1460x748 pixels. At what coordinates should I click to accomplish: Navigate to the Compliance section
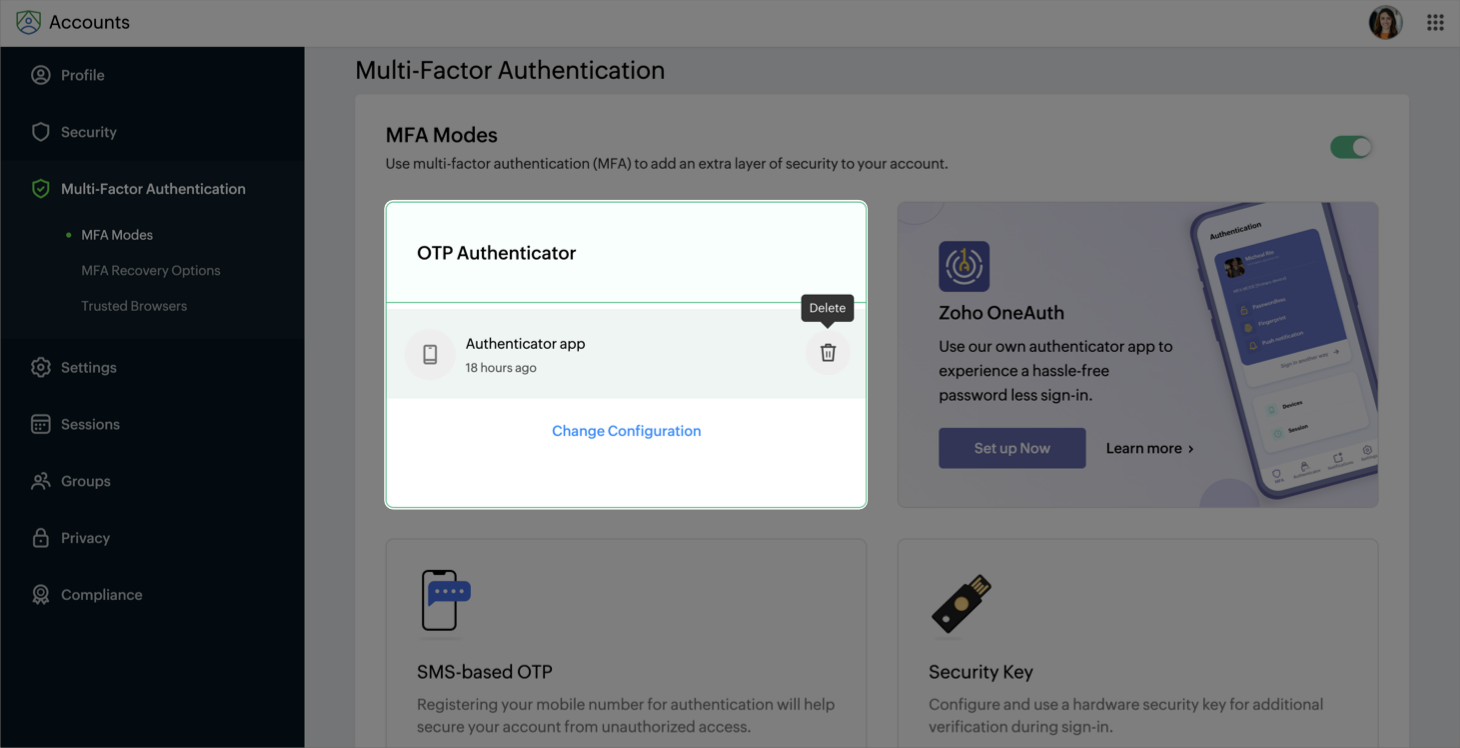101,595
